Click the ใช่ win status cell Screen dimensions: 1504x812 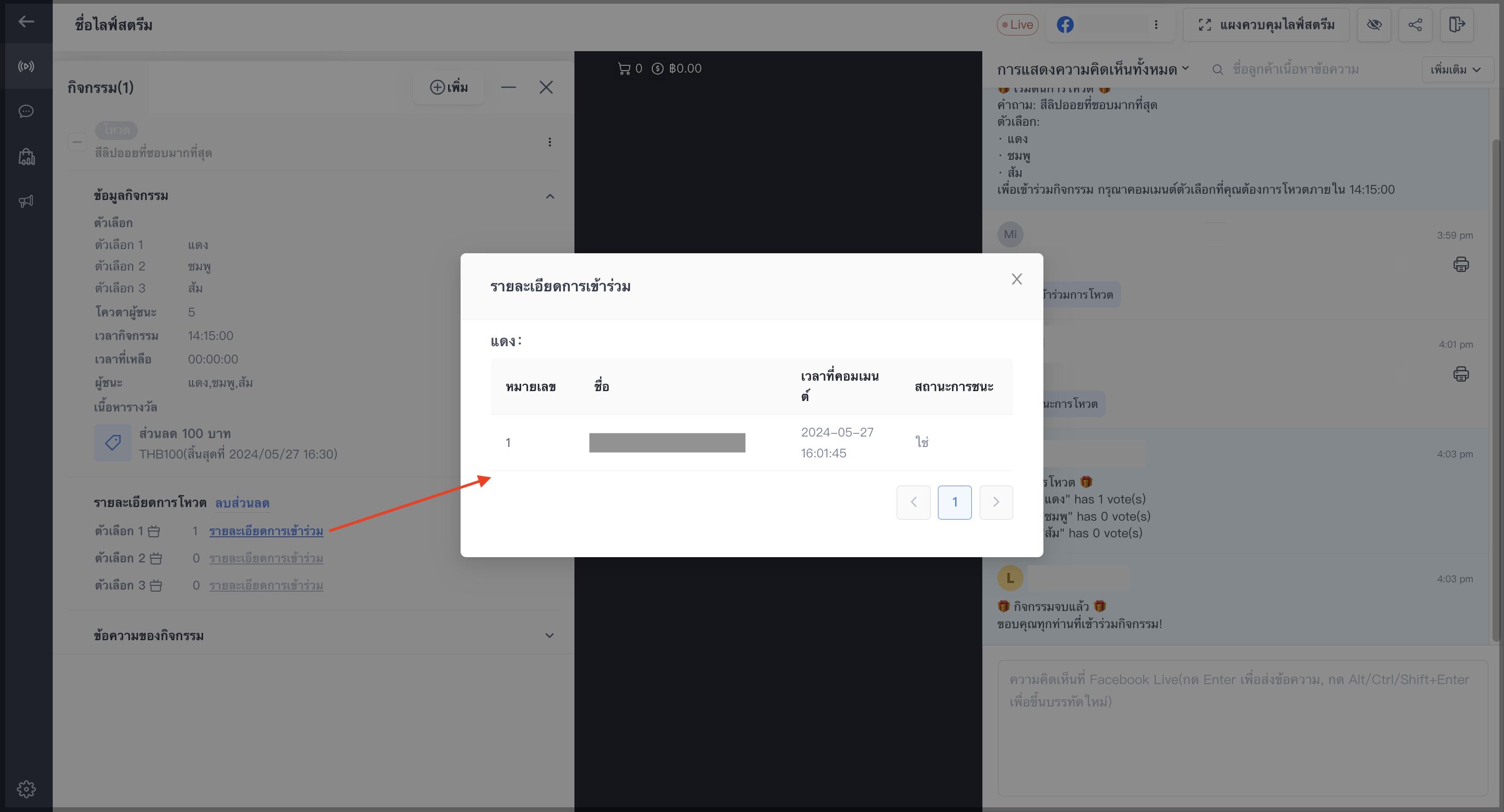922,442
